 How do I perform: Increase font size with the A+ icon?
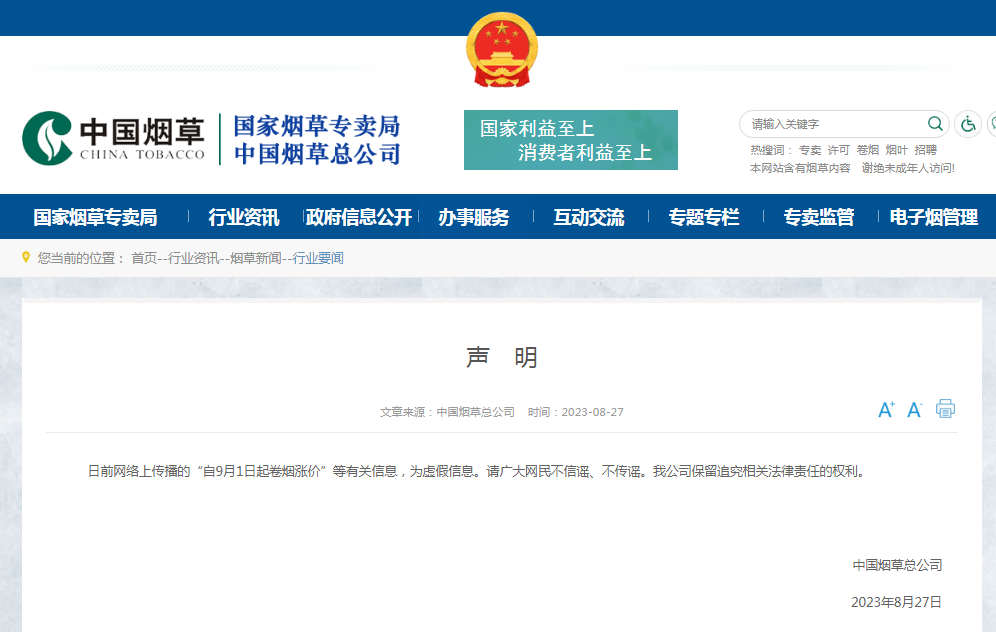tap(886, 410)
